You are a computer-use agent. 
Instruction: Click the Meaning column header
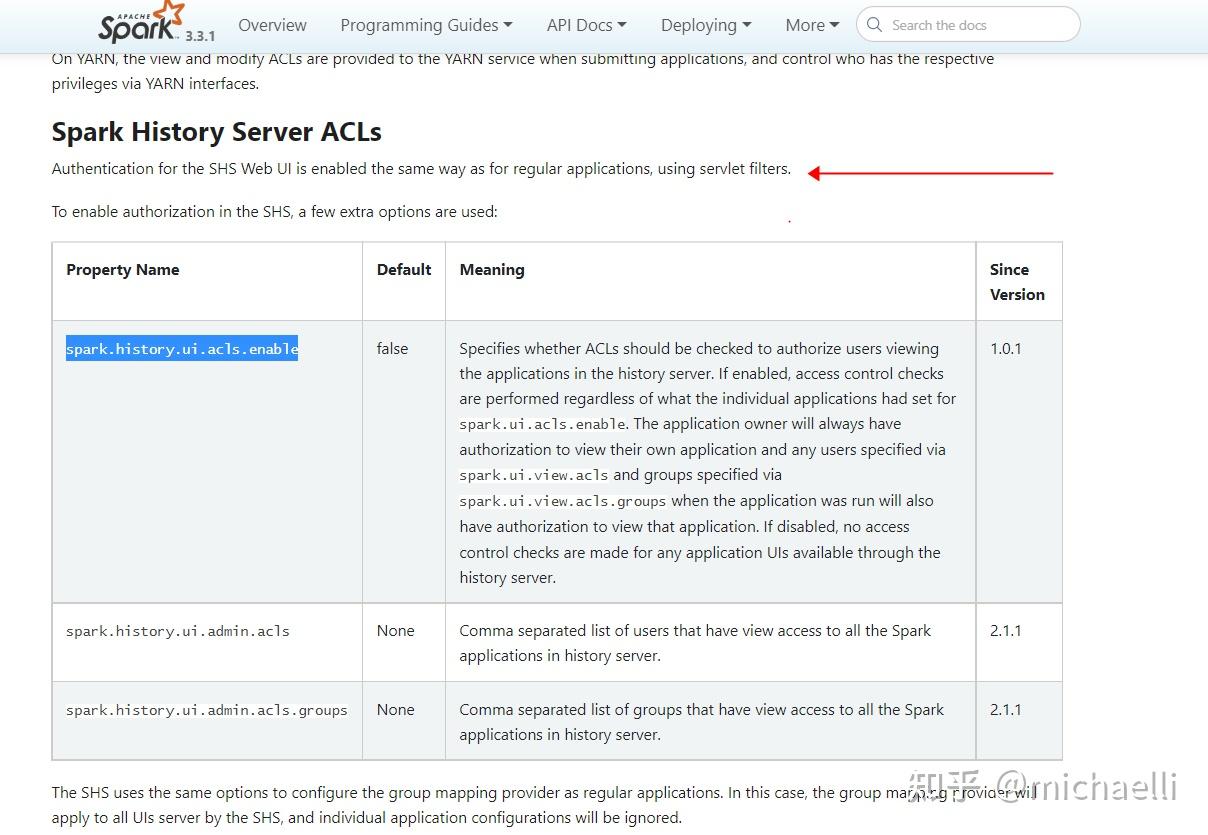click(492, 270)
